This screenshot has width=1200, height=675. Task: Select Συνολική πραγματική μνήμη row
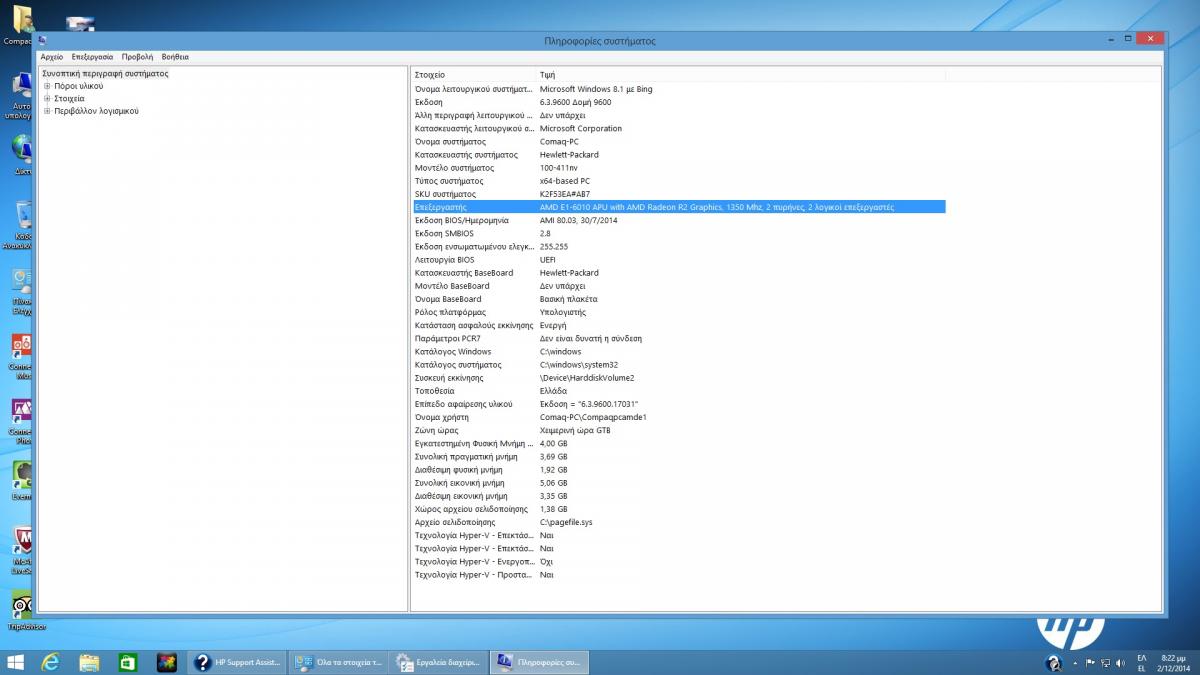click(x=679, y=456)
